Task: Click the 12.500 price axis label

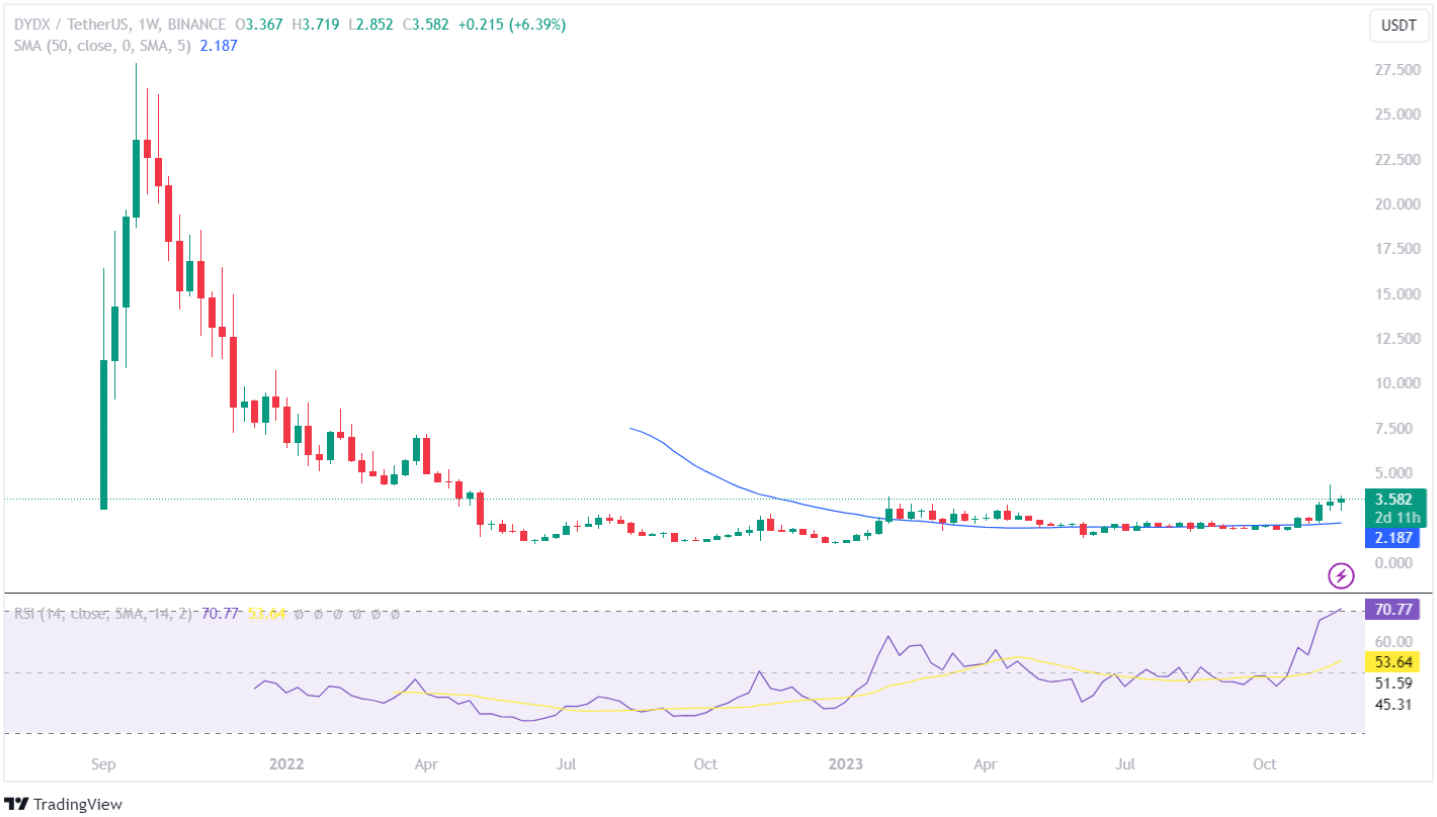Action: pyautogui.click(x=1396, y=338)
